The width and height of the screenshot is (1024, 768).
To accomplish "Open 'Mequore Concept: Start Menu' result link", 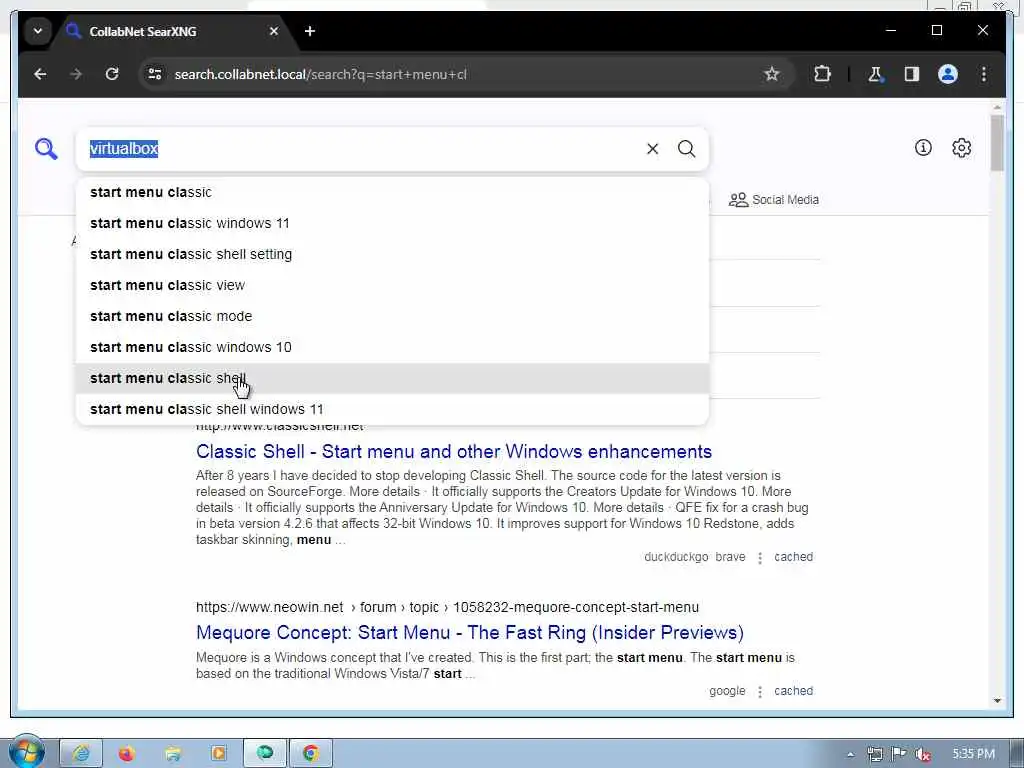I will click(x=470, y=632).
